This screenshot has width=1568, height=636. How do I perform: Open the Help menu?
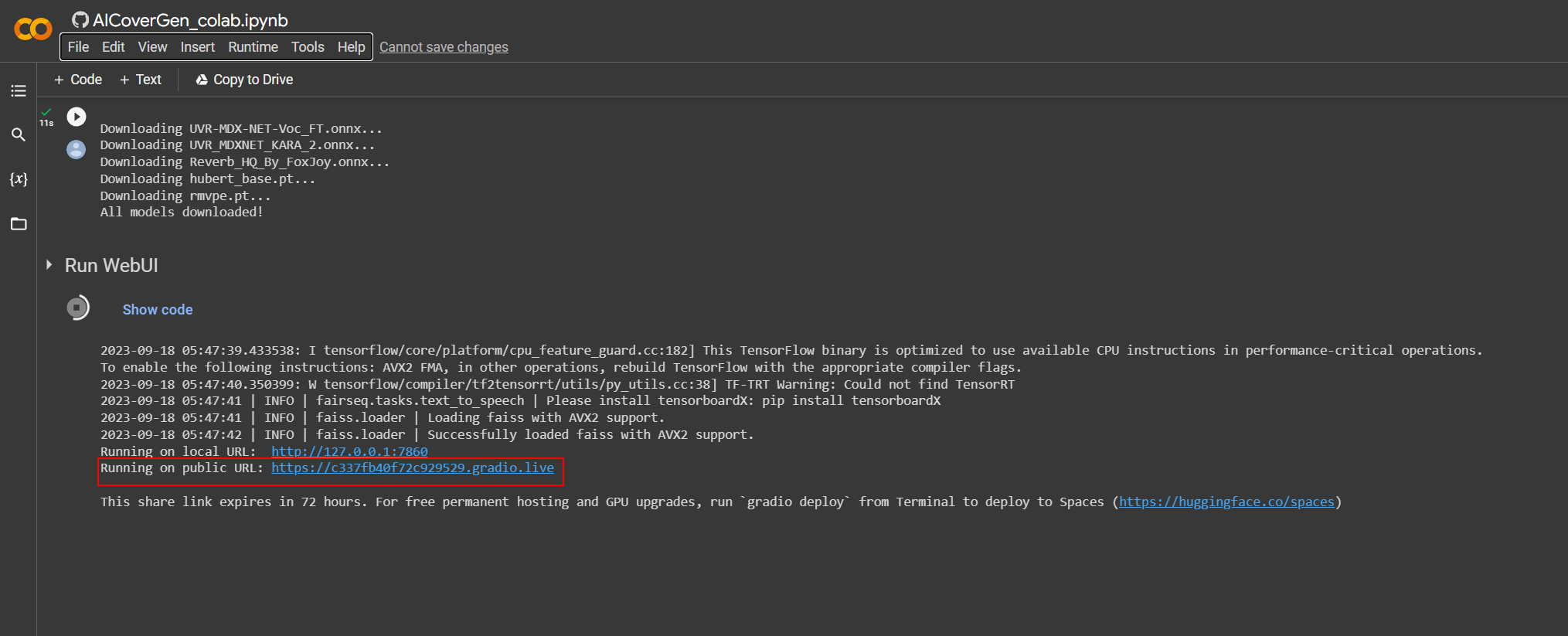coord(351,47)
